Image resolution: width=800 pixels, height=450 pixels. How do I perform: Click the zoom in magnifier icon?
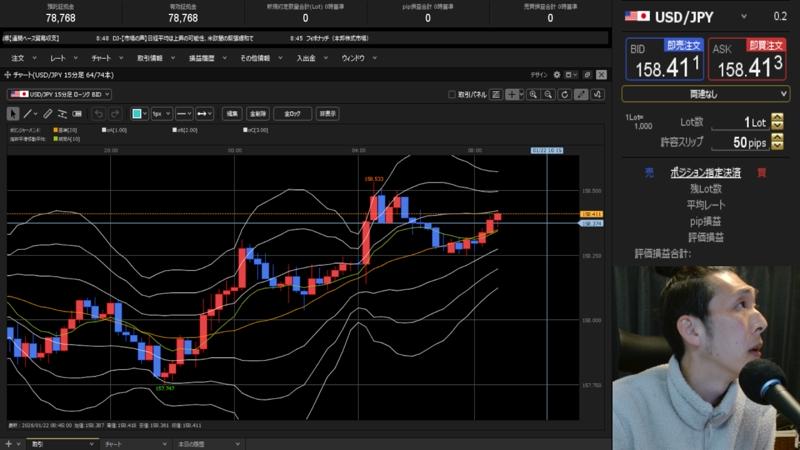click(534, 94)
